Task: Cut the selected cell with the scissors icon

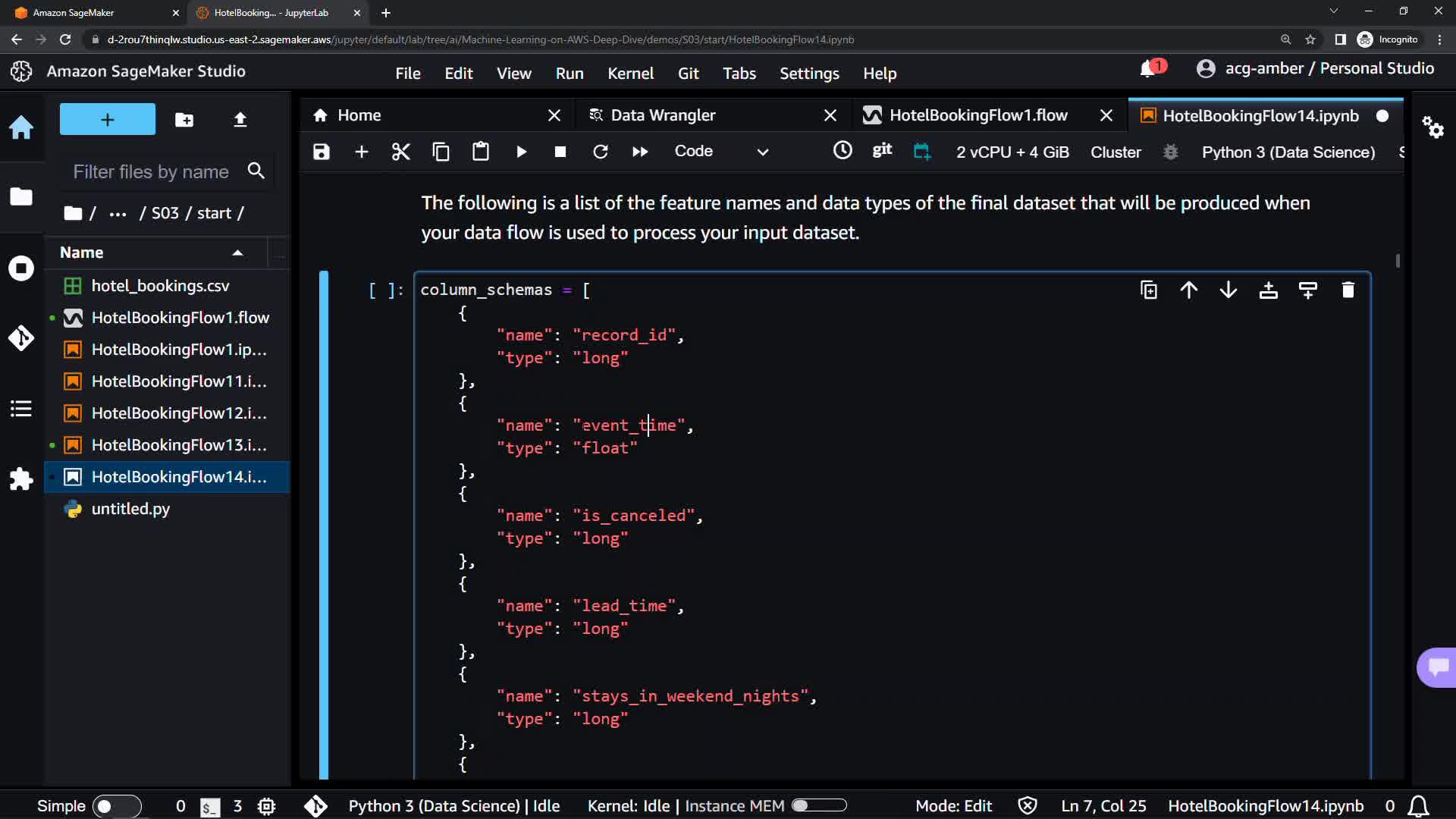Action: click(400, 152)
